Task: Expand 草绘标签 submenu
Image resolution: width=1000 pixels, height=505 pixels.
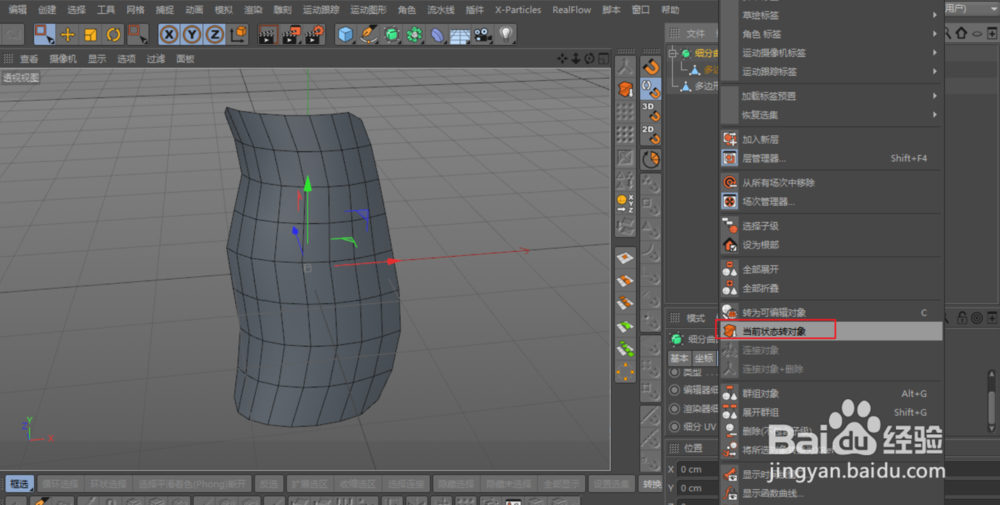Action: (832, 15)
